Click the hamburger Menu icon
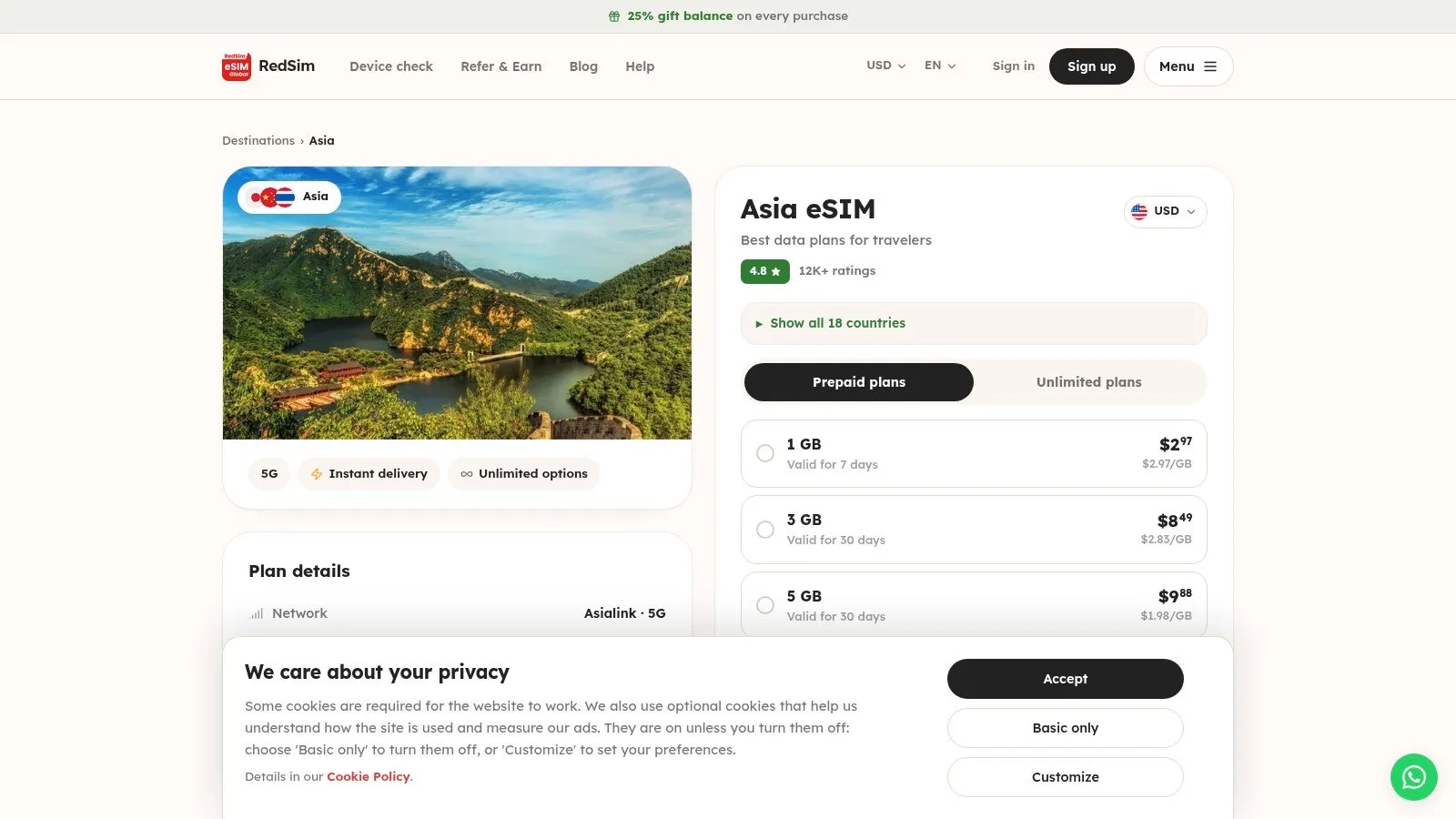The height and width of the screenshot is (819, 1456). pyautogui.click(x=1210, y=66)
